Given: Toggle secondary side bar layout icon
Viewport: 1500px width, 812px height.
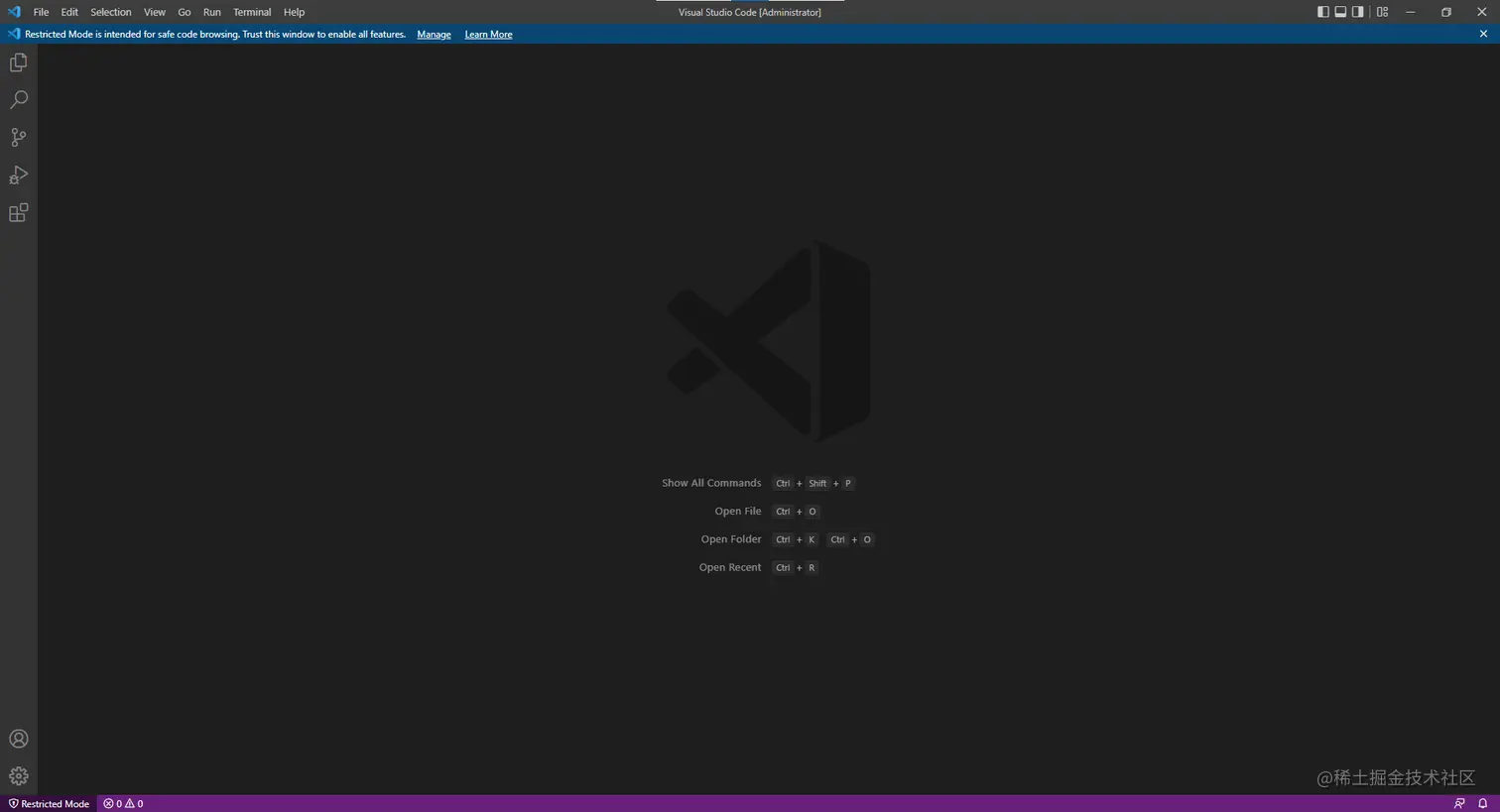Looking at the screenshot, I should click(x=1358, y=12).
